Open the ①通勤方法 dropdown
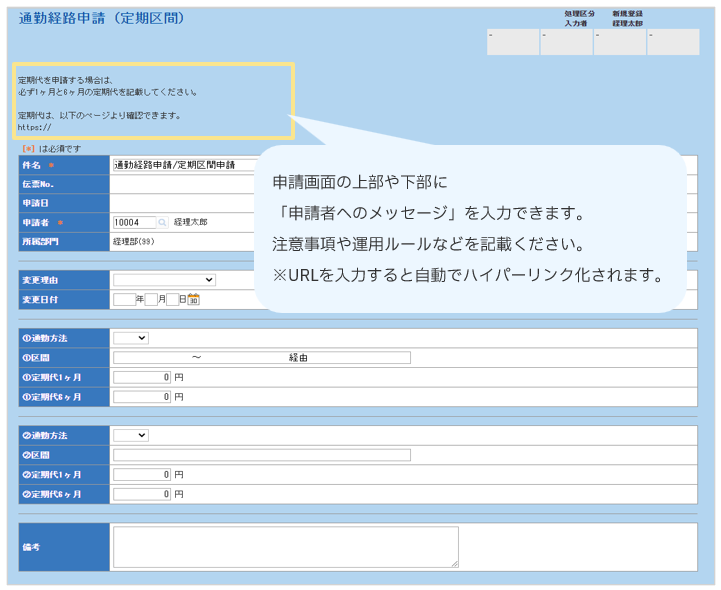Screen dimensions: 721x590 tap(131, 339)
